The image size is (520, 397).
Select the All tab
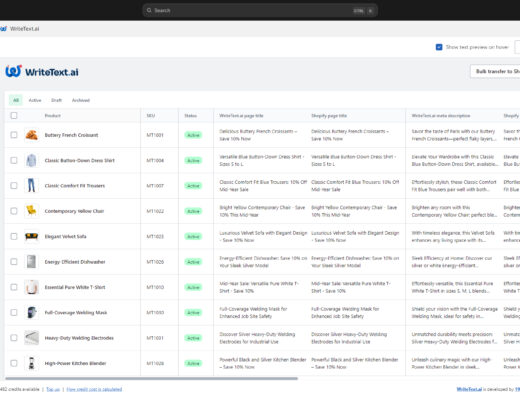point(16,100)
